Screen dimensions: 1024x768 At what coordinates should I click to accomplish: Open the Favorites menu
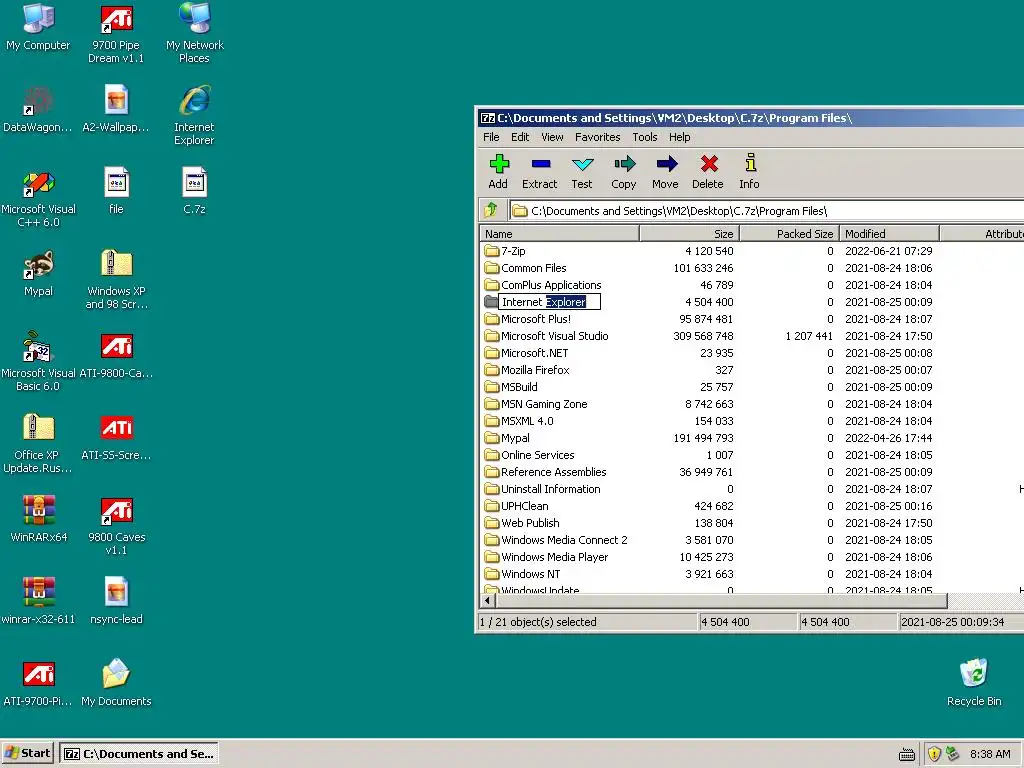pyautogui.click(x=598, y=137)
